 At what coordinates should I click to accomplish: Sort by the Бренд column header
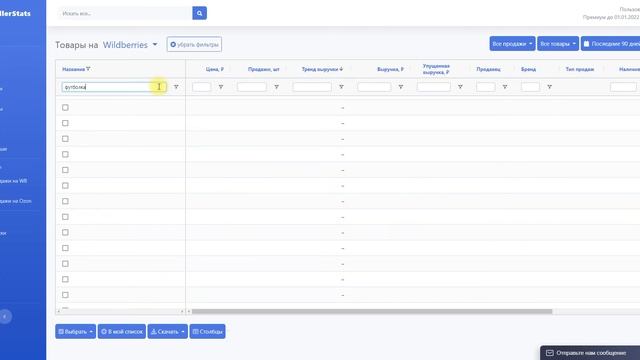tap(528, 69)
